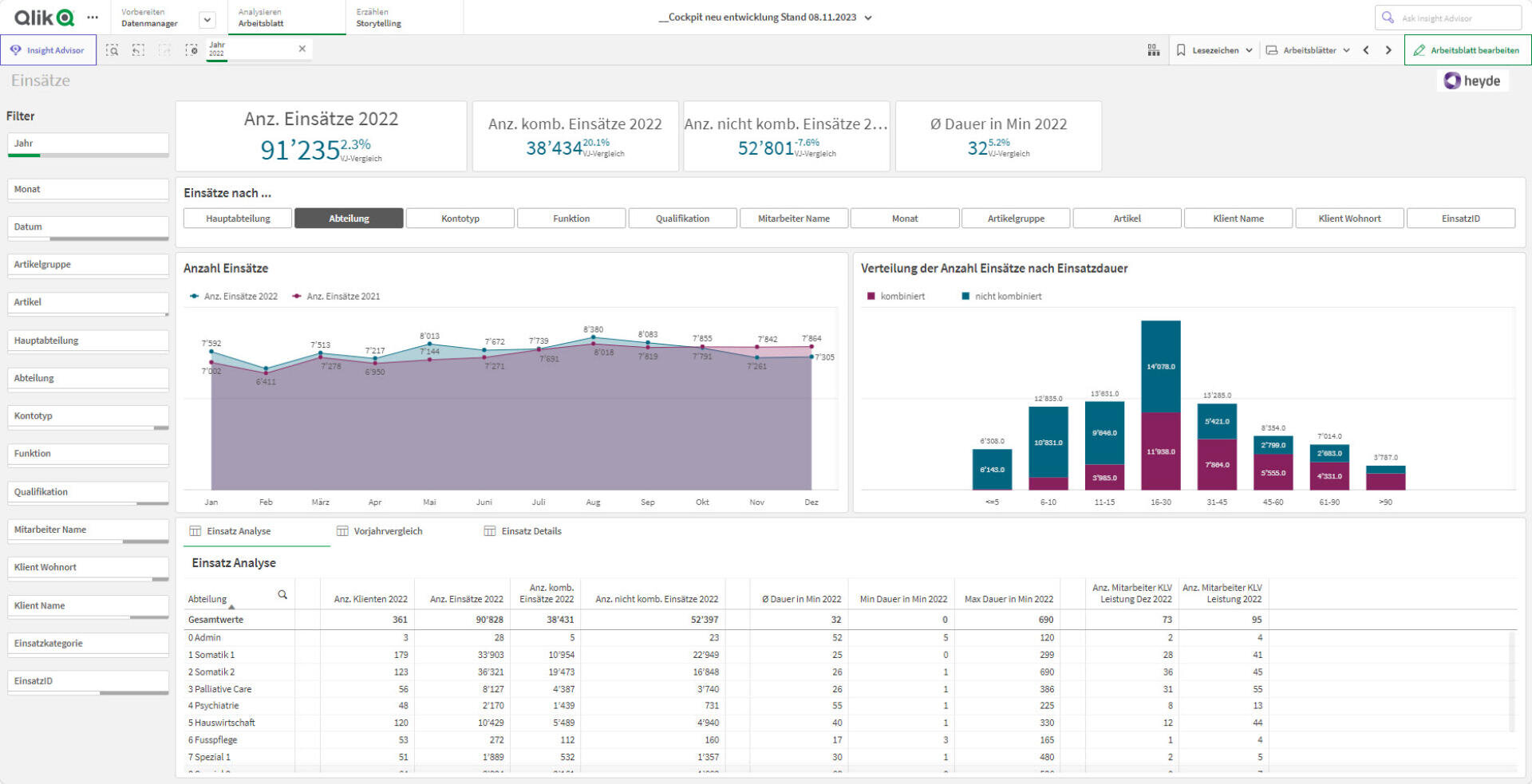
Task: Step back in selections
Action: tap(138, 50)
